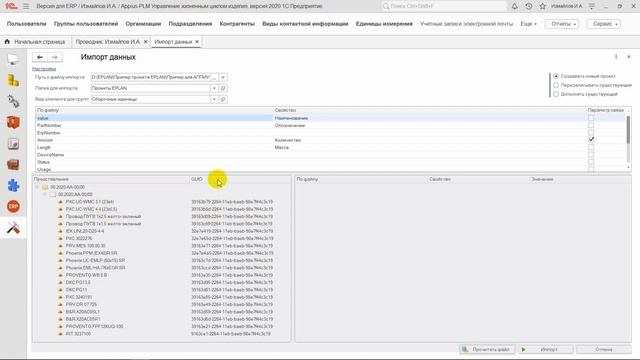Image resolution: width=640 pixels, height=360 pixels.
Task: Open the main menu hamburger icon
Action: 26,6
